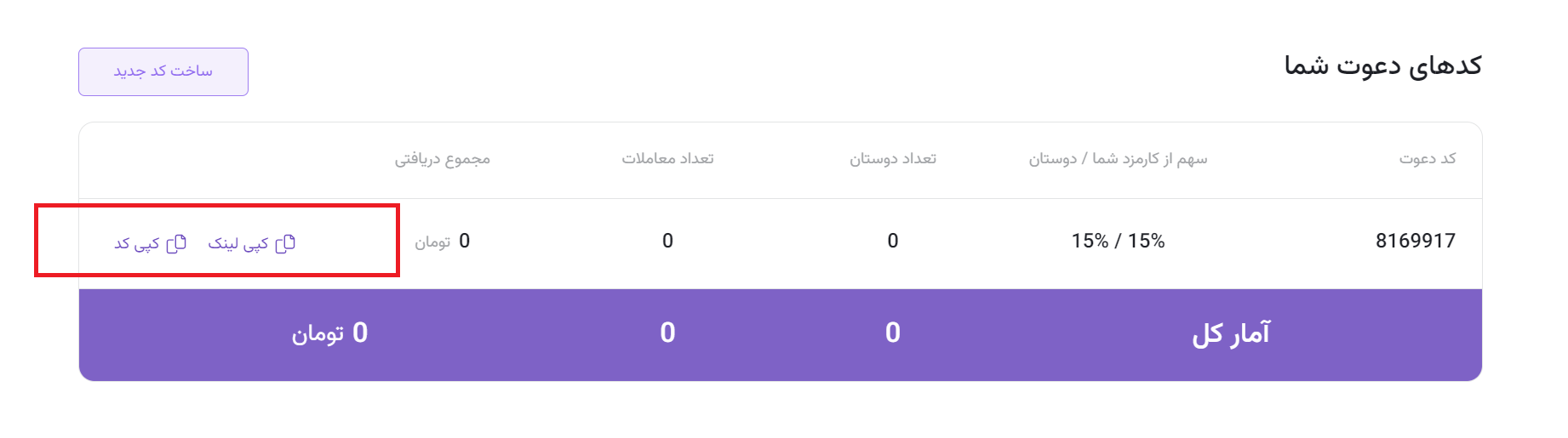Click the کپی لینک link text

tap(238, 244)
